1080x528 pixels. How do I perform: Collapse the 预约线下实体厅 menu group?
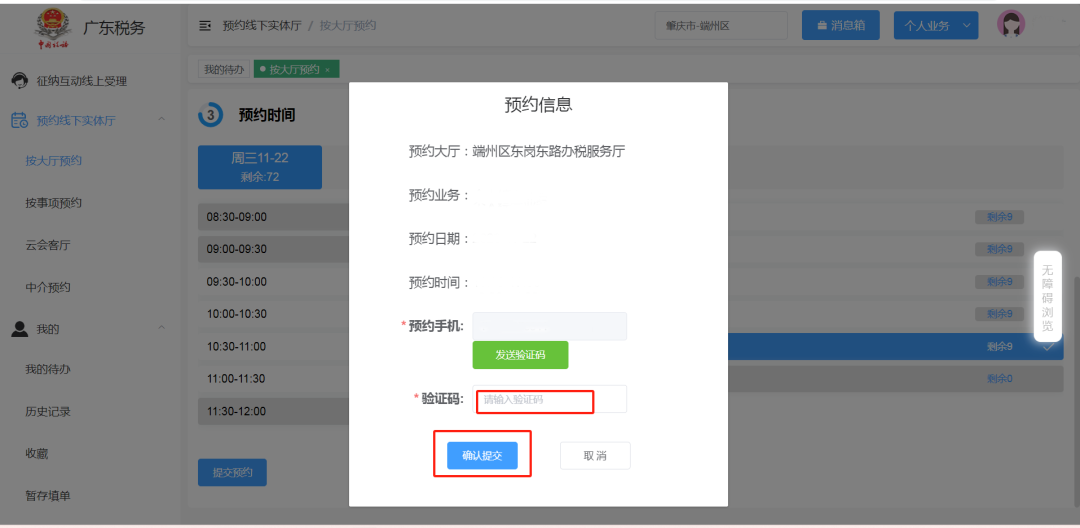point(161,120)
